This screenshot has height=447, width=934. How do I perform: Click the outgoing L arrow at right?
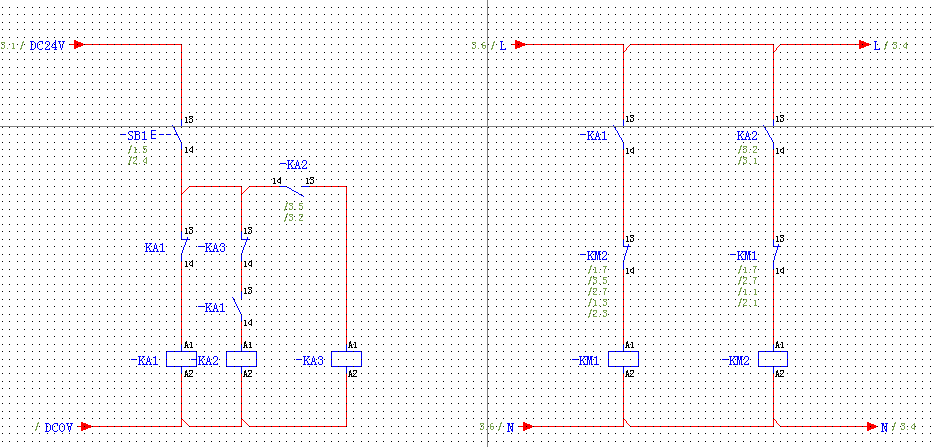[865, 45]
